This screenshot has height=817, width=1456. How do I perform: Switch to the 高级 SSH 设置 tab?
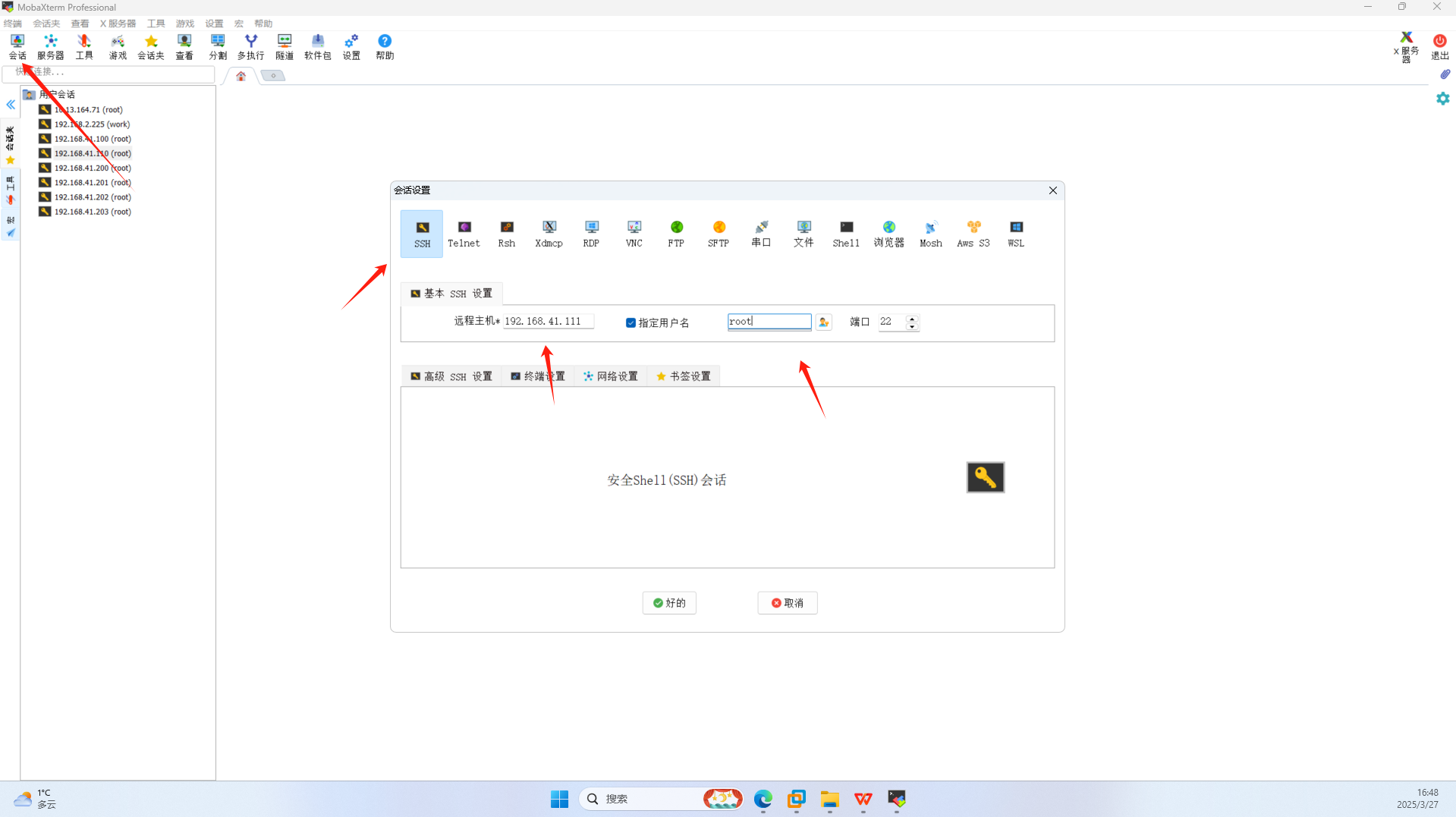point(451,376)
